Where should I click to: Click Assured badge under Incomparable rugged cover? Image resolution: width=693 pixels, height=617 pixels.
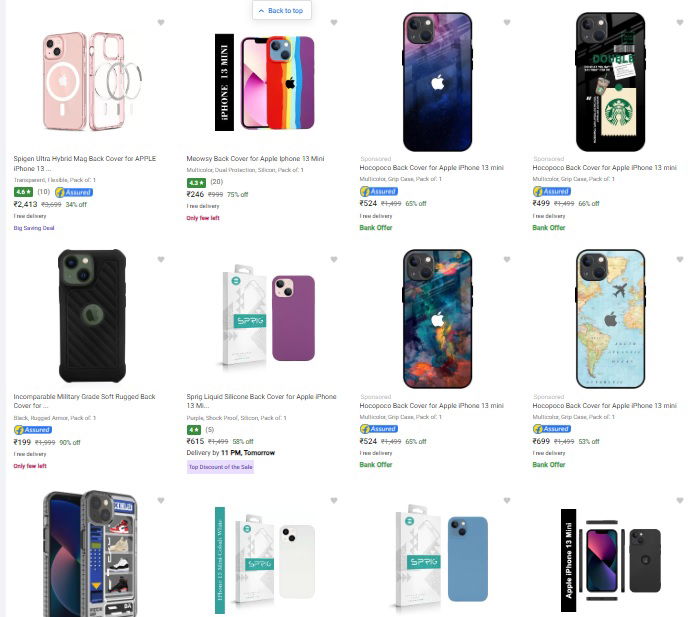point(32,429)
